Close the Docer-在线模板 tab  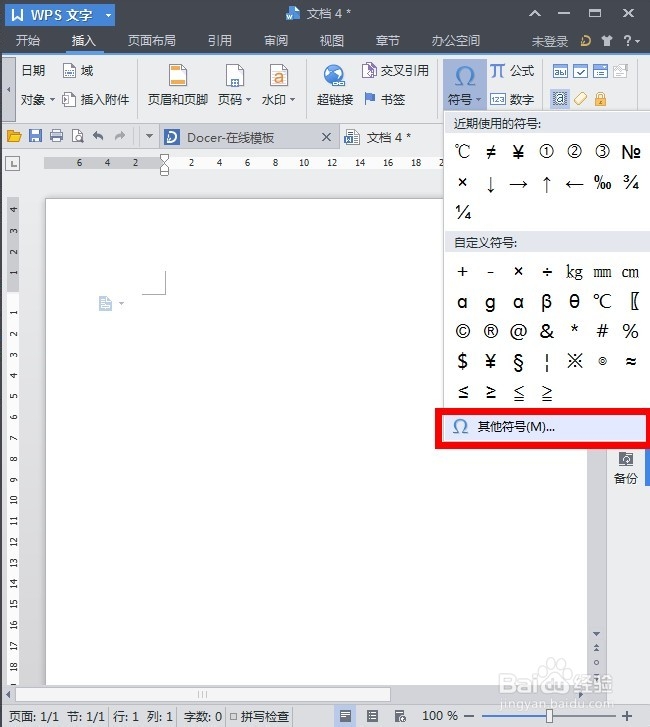click(326, 137)
